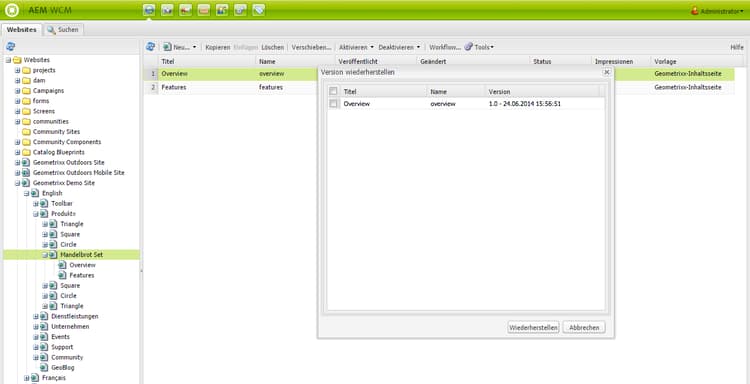Click the Websites root folder icon

pyautogui.click(x=17, y=60)
